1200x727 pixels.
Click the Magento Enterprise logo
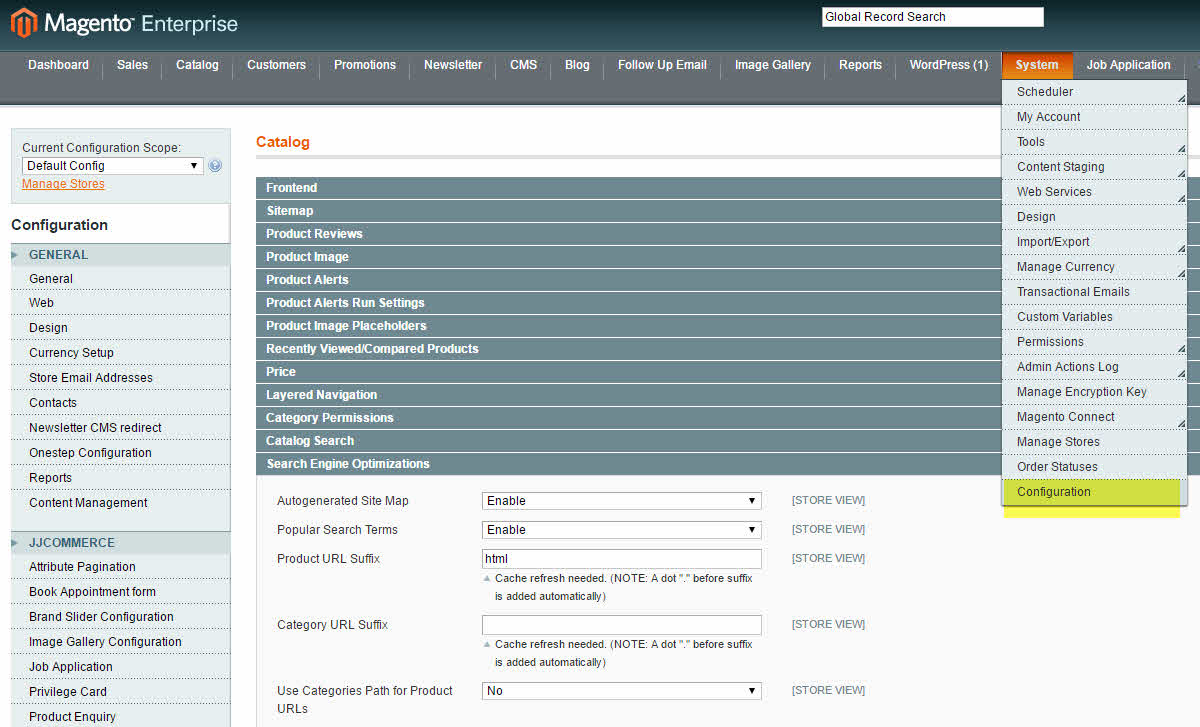pos(120,21)
